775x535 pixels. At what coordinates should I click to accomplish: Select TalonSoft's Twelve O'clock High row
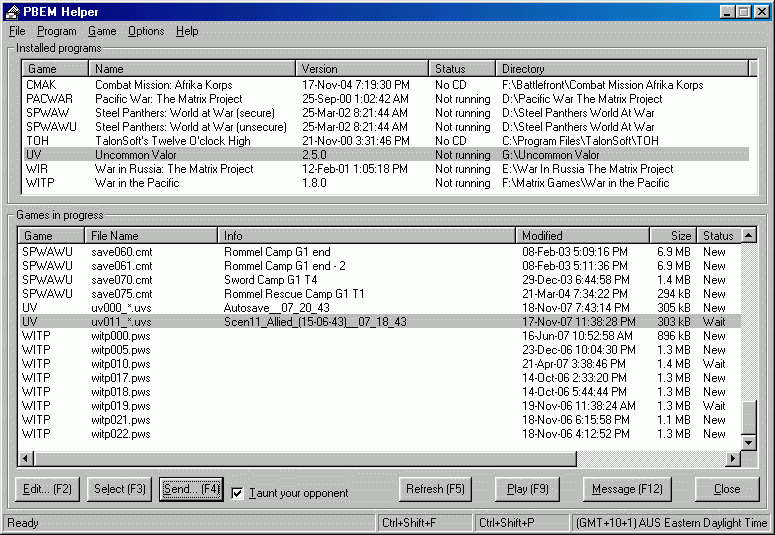click(387, 141)
